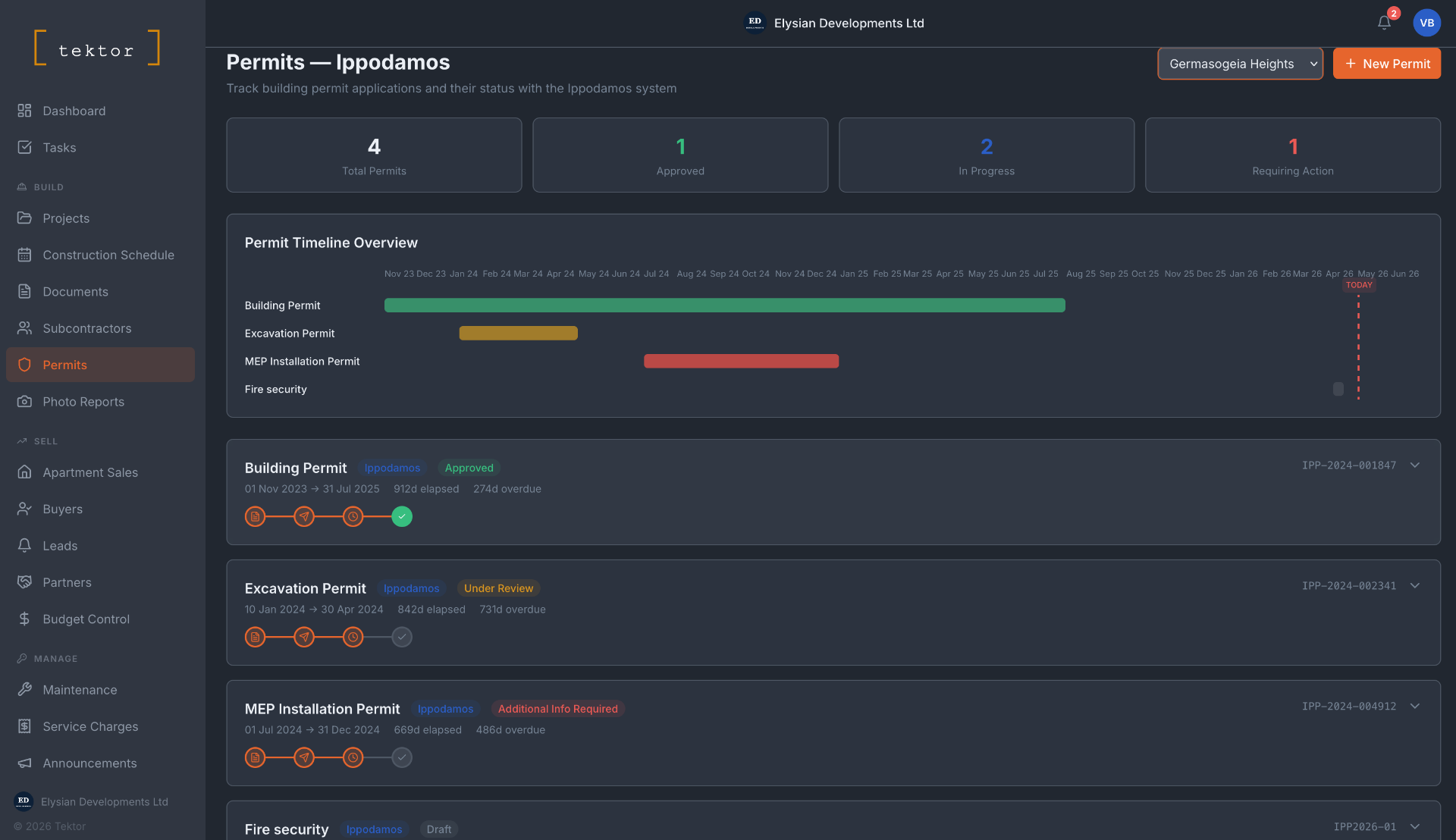Click the red MEP Installation timeline bar
This screenshot has height=840, width=1456.
[742, 361]
